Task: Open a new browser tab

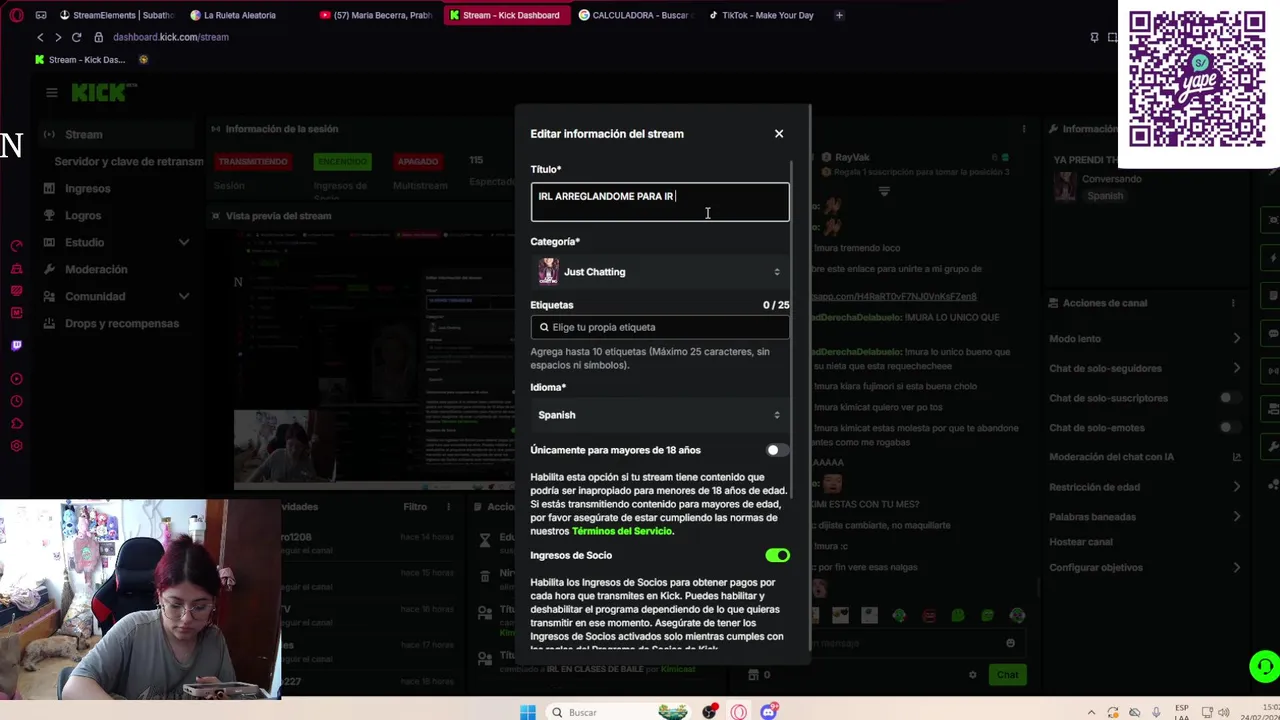Action: (839, 15)
